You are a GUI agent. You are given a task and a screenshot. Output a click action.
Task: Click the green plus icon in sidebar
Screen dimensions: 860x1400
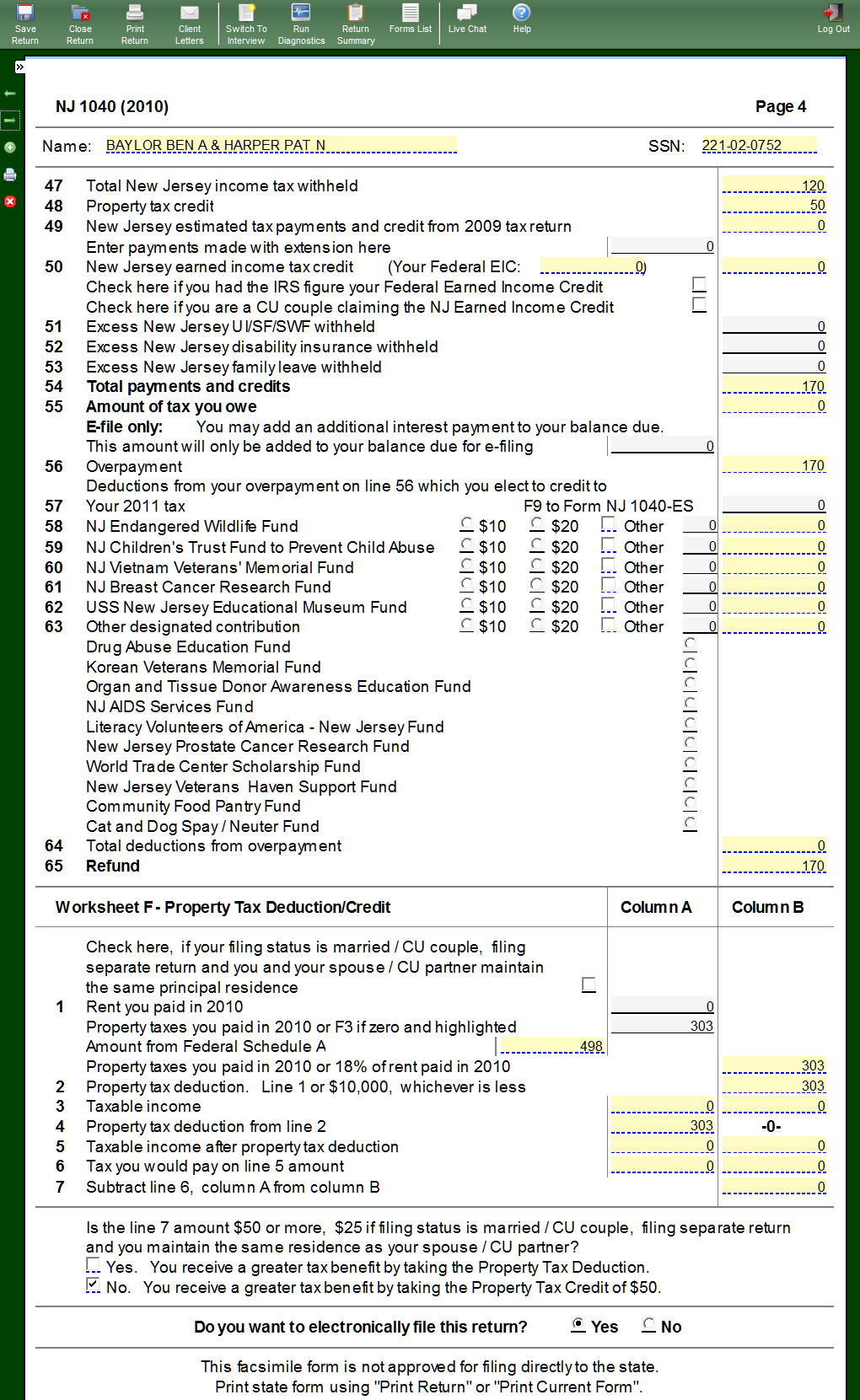(x=10, y=148)
